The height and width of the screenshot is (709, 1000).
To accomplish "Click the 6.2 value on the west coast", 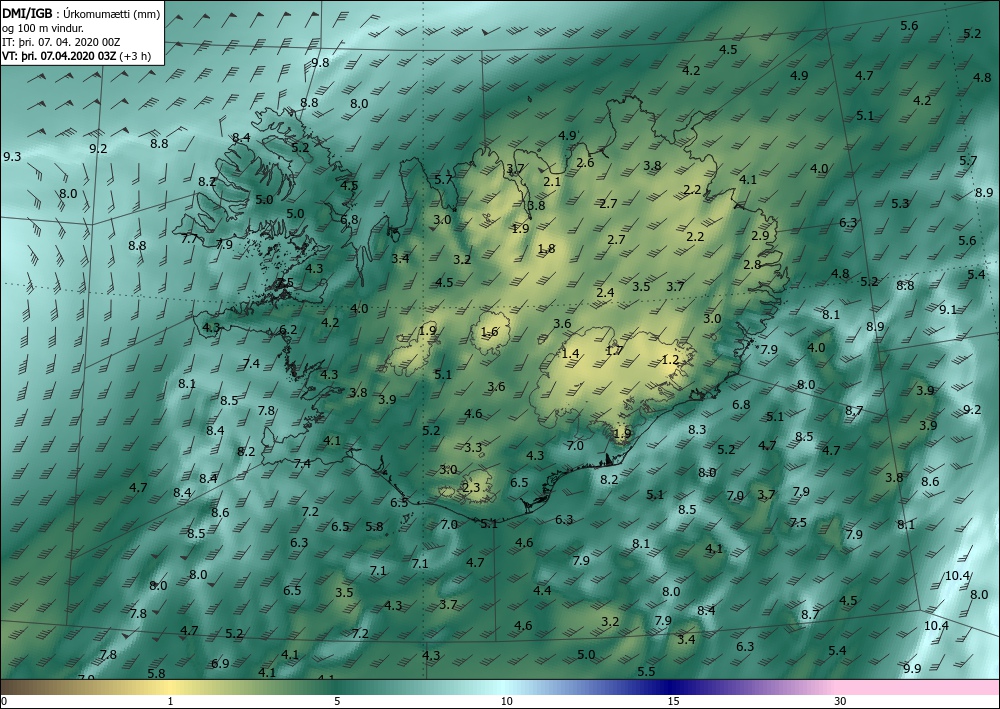I will (x=288, y=330).
